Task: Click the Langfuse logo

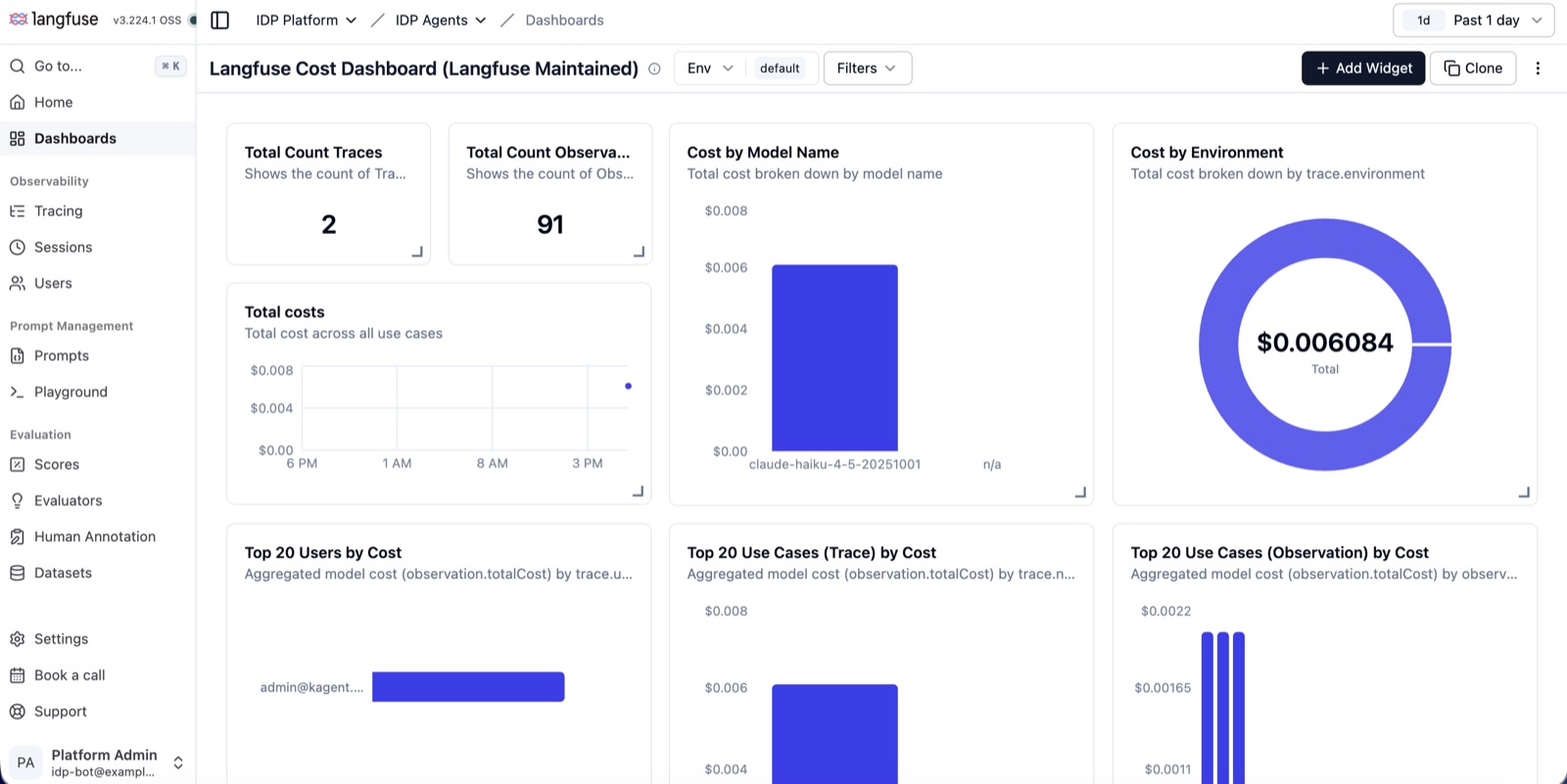Action: (x=53, y=20)
